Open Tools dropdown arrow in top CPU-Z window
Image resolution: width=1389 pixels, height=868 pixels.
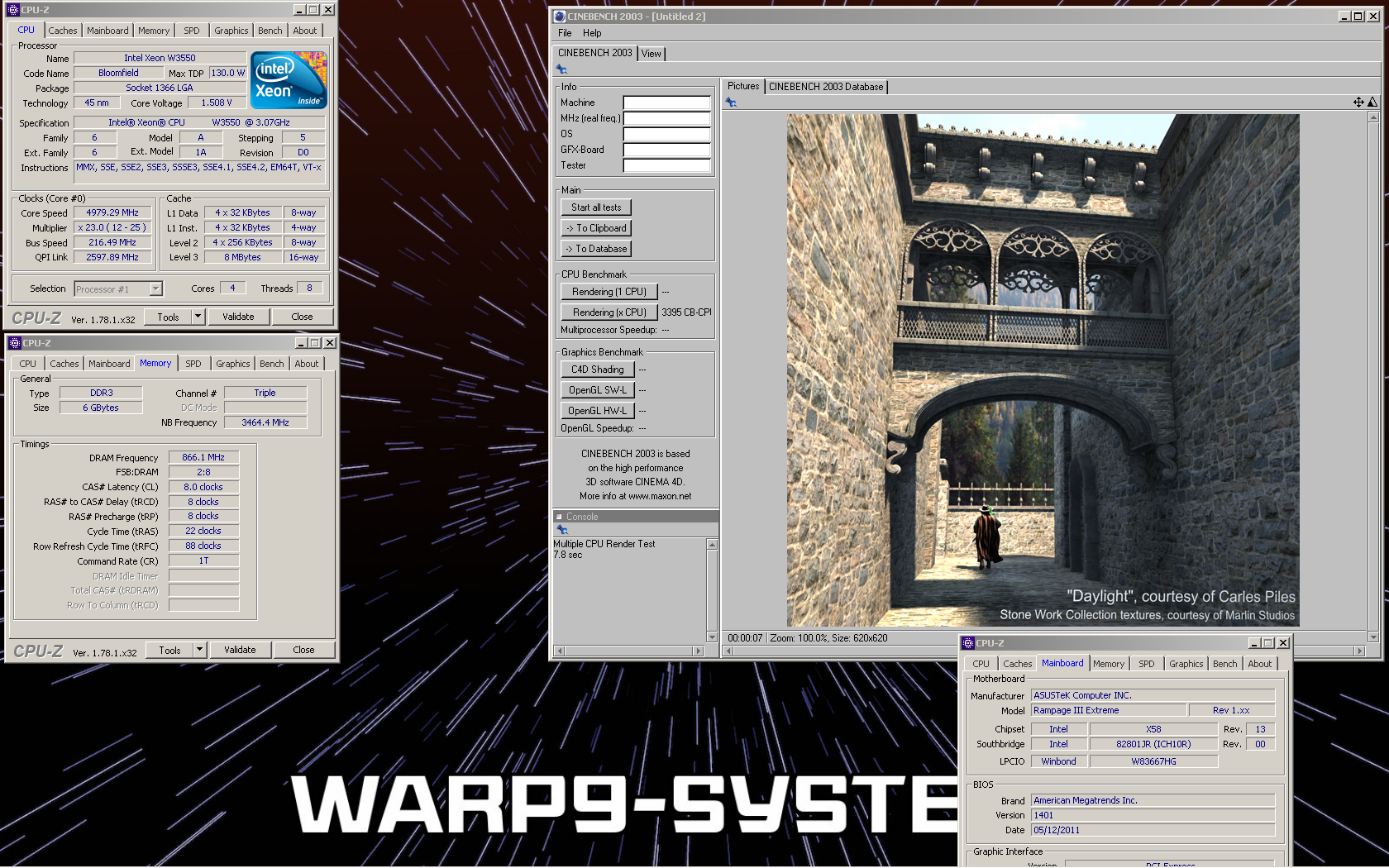198,317
